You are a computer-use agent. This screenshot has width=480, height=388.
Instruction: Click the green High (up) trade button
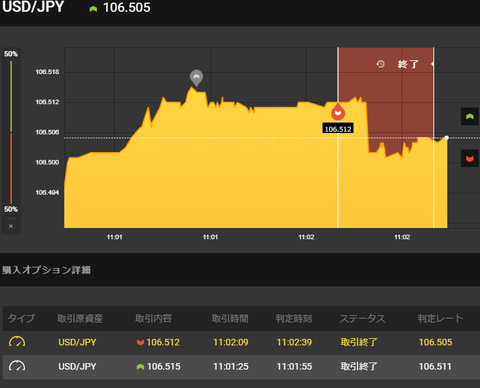point(470,116)
